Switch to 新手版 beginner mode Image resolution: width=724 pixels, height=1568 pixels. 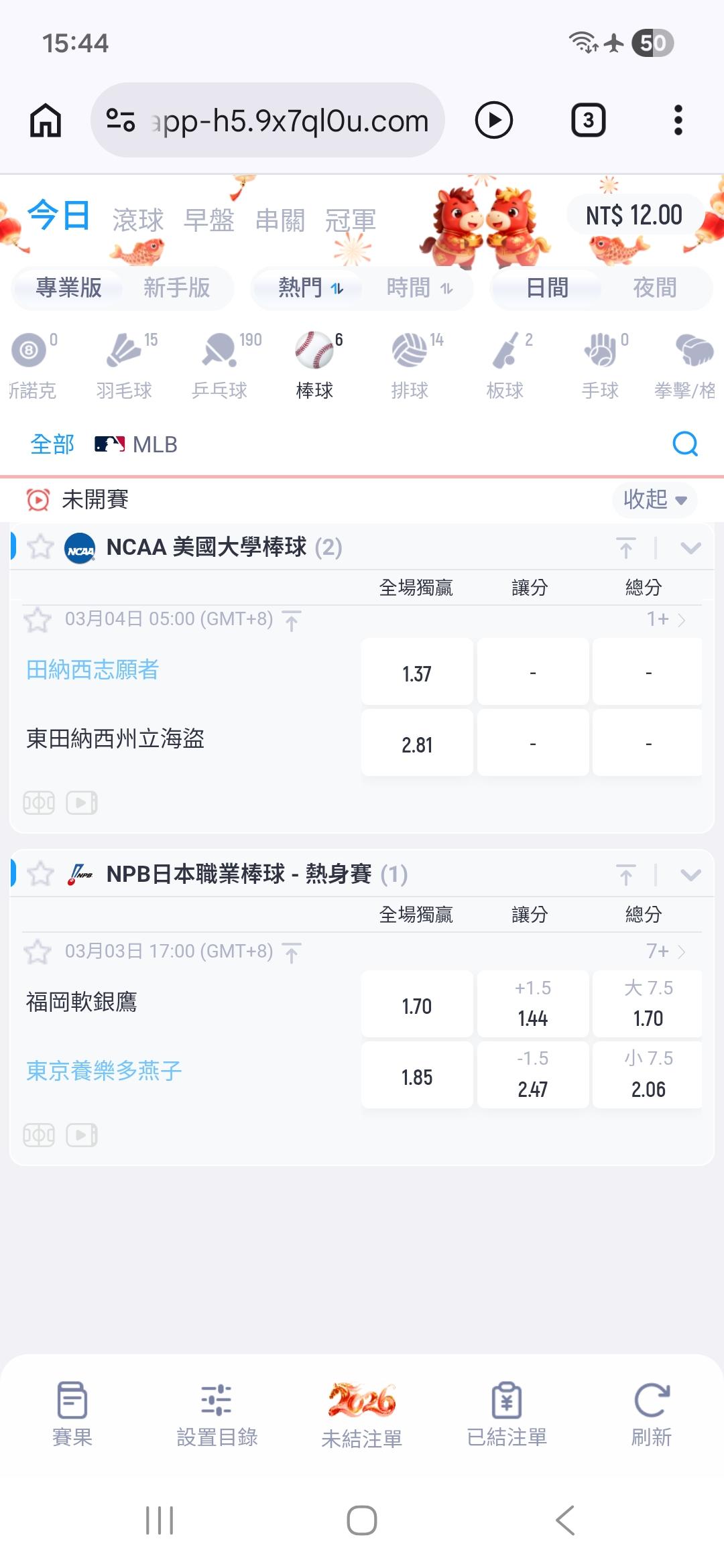[x=176, y=288]
